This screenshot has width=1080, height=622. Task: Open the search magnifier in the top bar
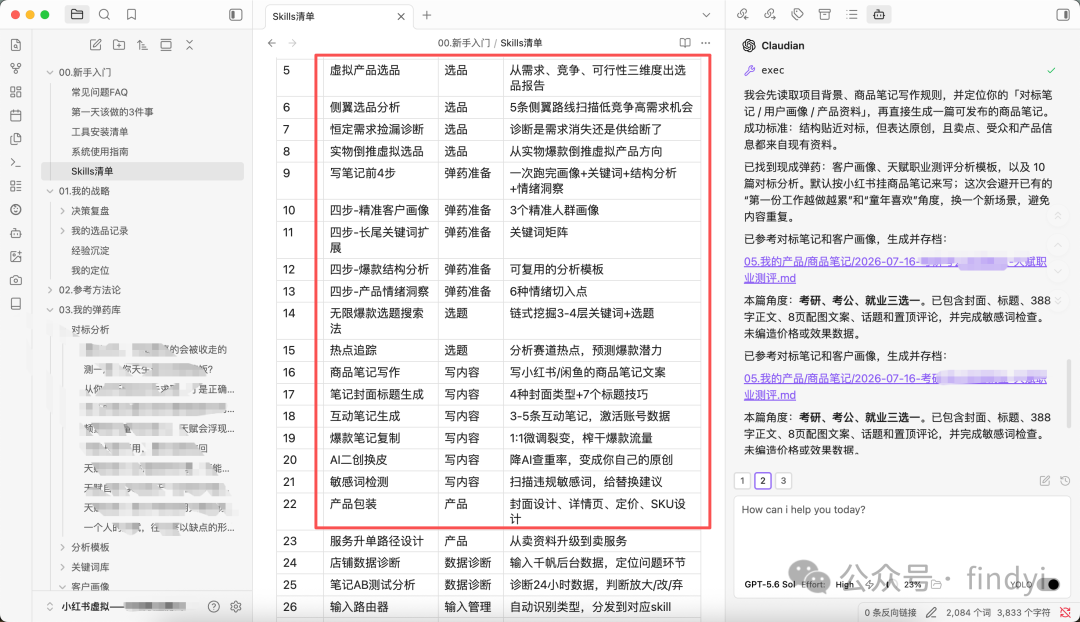(x=104, y=14)
